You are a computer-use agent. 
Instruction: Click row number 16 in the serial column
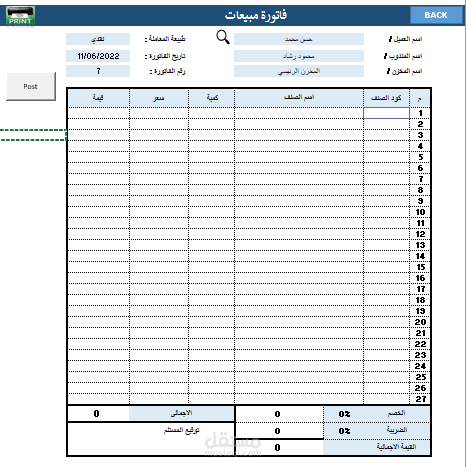420,278
